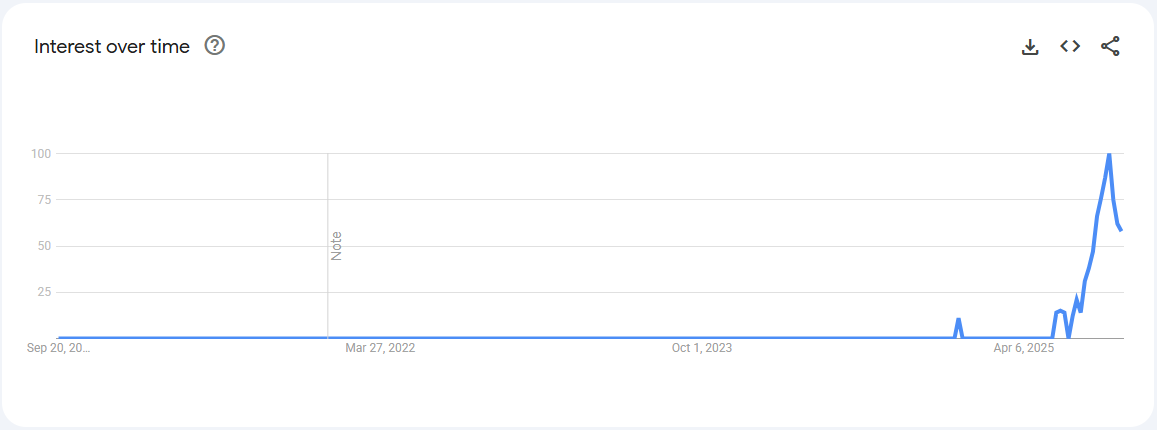Select the Mar 27, 2022 axis label
Viewport: 1157px width, 430px height.
click(380, 348)
